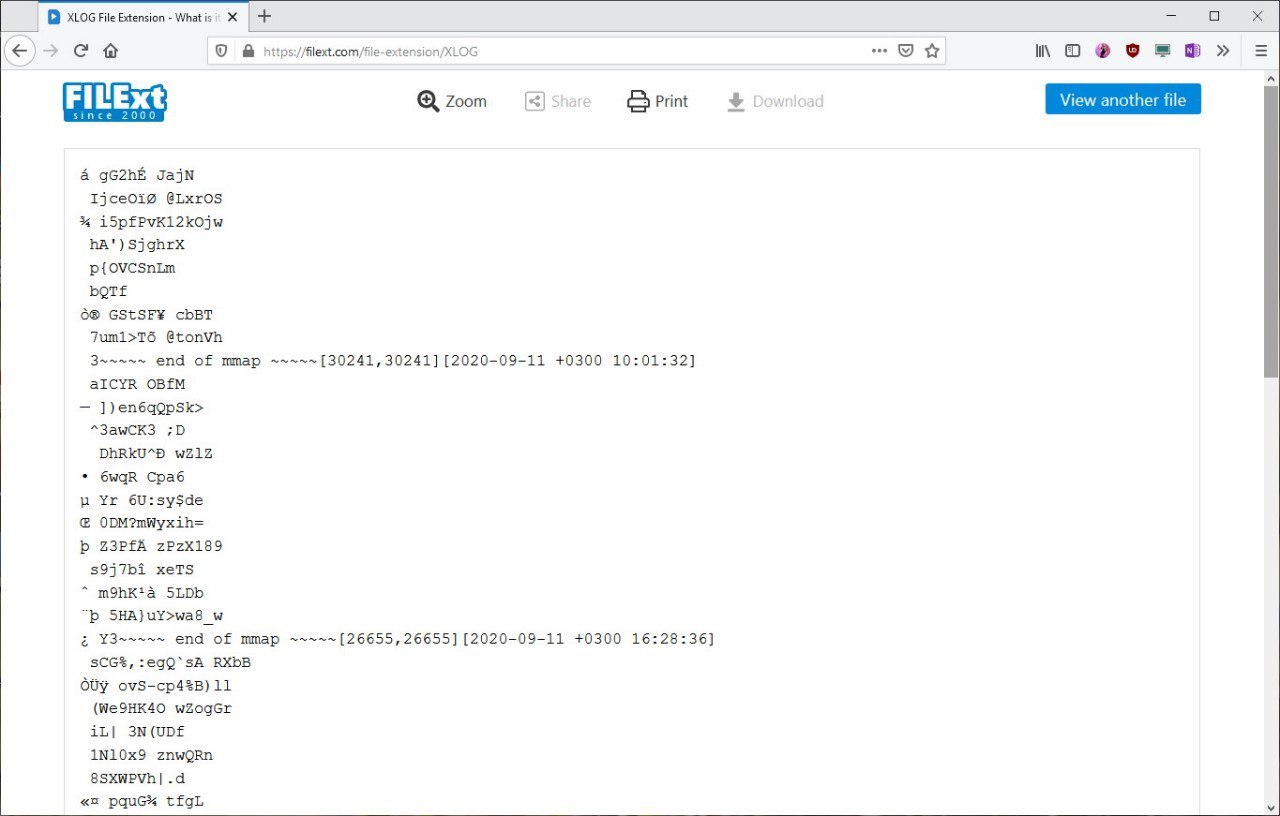Click the text line '1Nl0x9 znwQRn'
Viewport: 1280px width, 816px height.
[151, 755]
